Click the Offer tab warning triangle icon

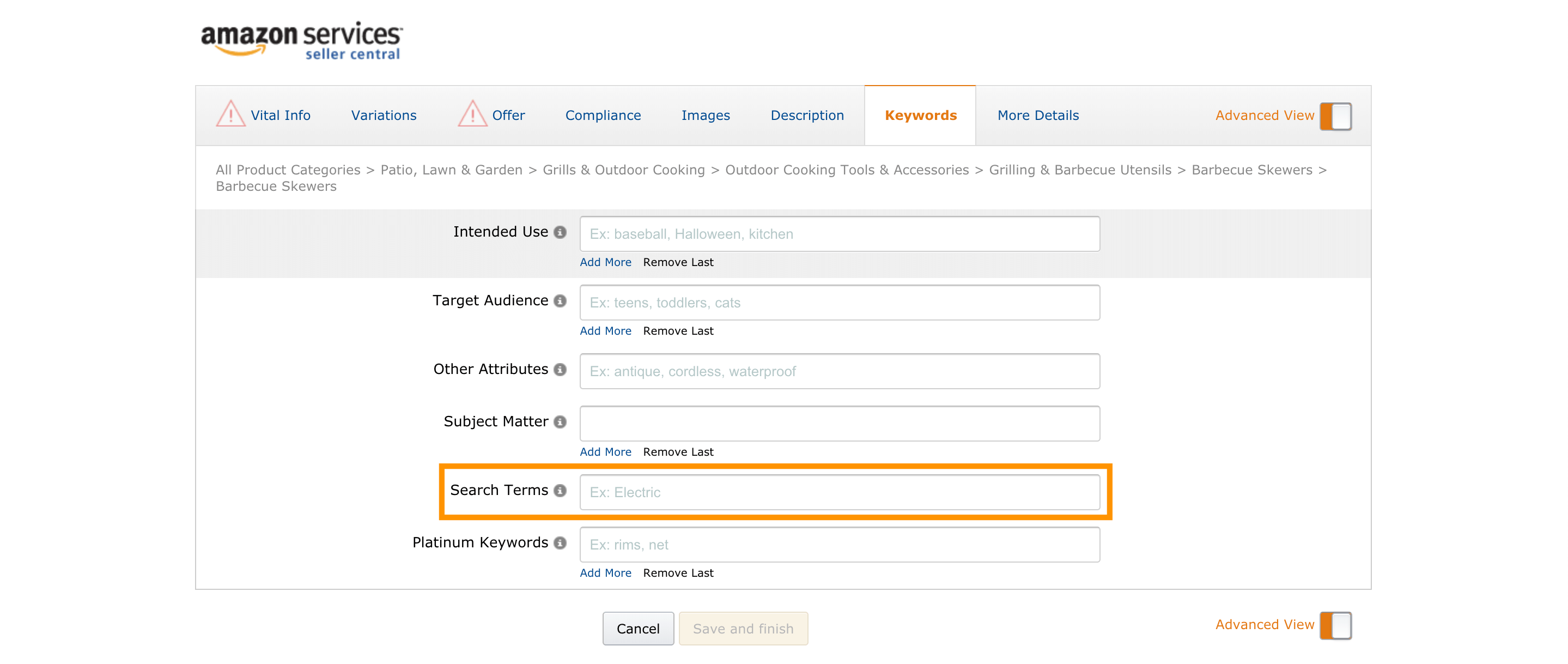pos(472,114)
